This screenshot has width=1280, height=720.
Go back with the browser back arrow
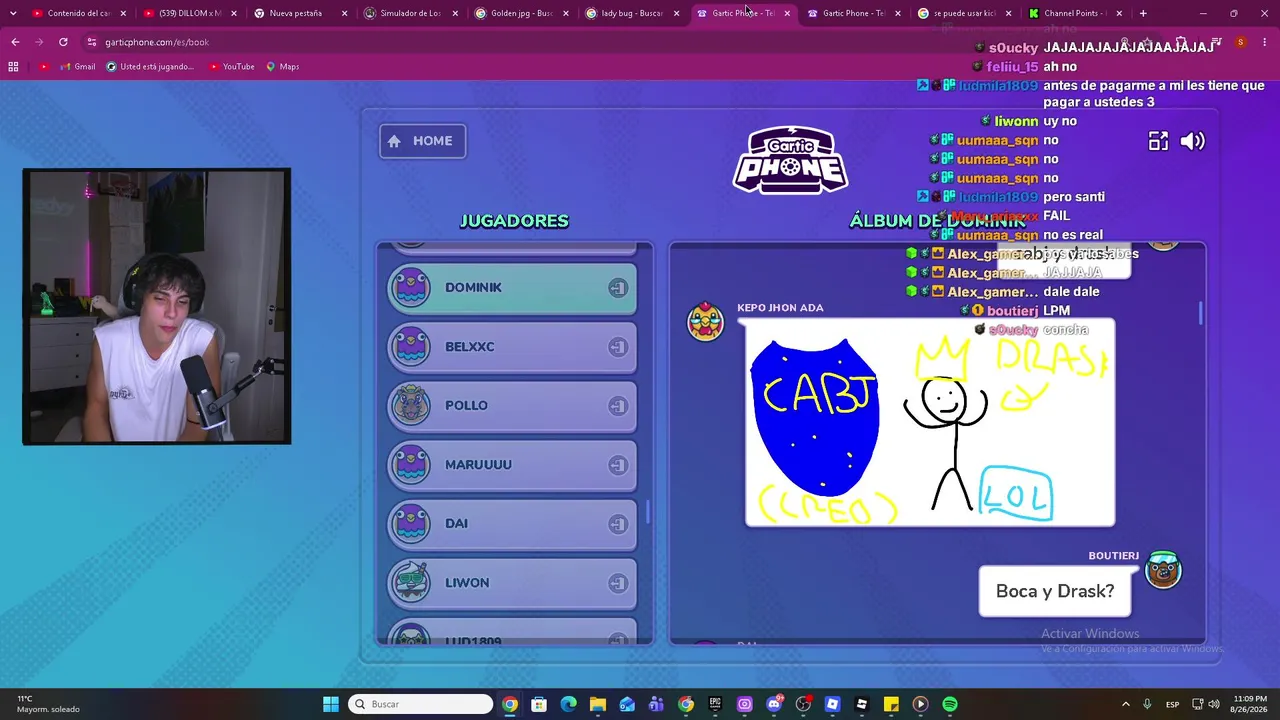tap(15, 42)
